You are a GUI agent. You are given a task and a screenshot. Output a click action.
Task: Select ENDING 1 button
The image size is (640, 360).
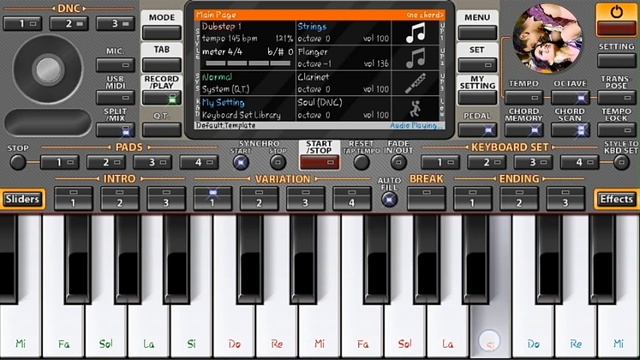click(473, 198)
